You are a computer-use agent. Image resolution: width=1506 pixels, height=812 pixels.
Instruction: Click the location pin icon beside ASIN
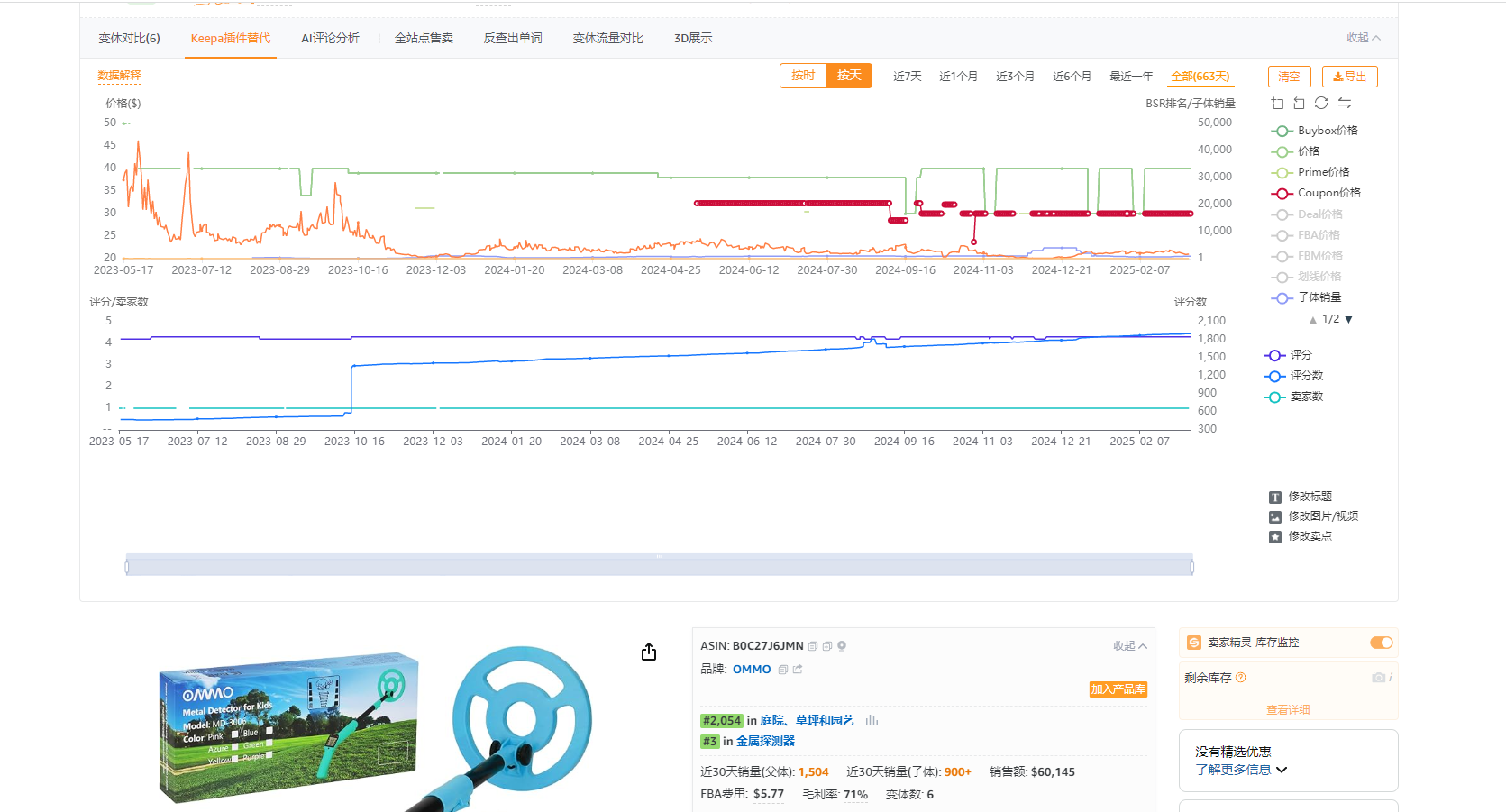click(x=842, y=646)
